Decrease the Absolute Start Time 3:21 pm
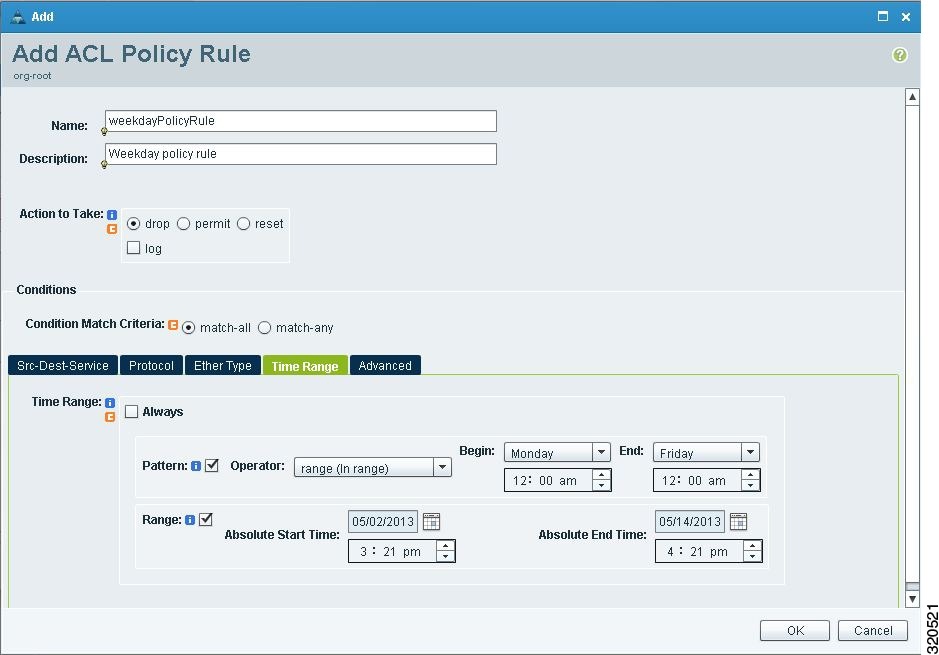This screenshot has width=939, height=655. [x=446, y=556]
